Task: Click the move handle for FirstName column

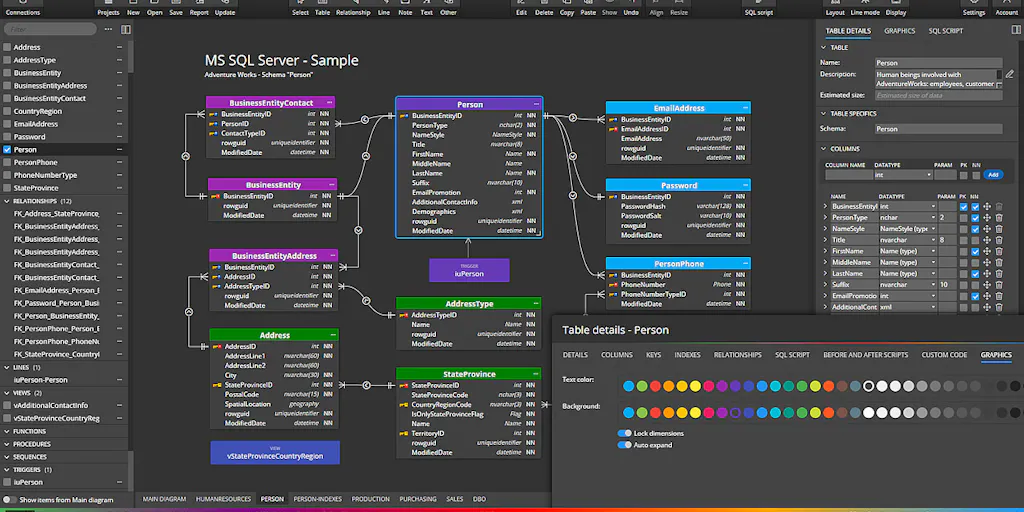Action: pos(987,251)
